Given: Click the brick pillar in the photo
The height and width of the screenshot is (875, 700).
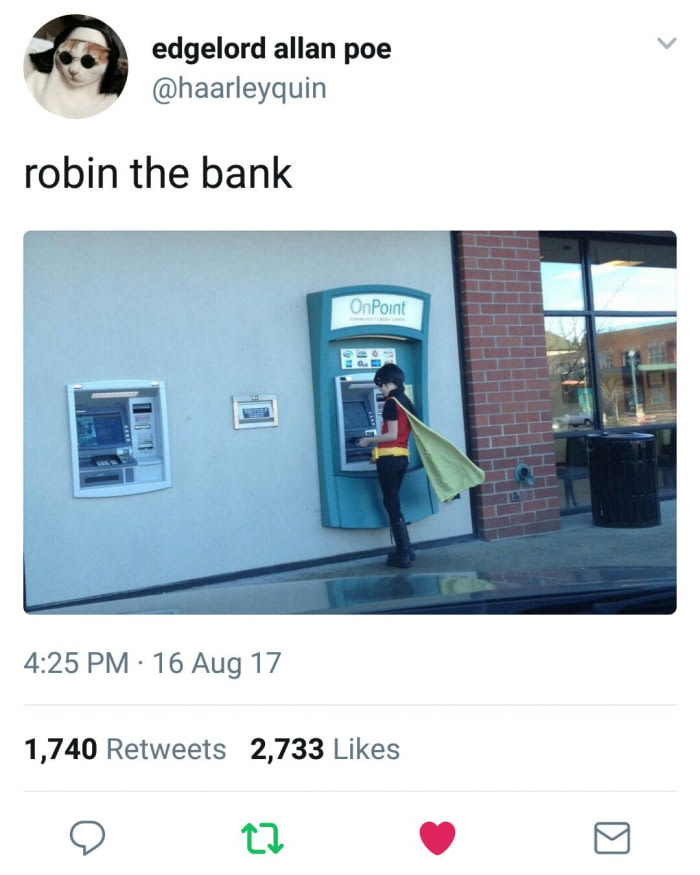Looking at the screenshot, I should pyautogui.click(x=505, y=385).
